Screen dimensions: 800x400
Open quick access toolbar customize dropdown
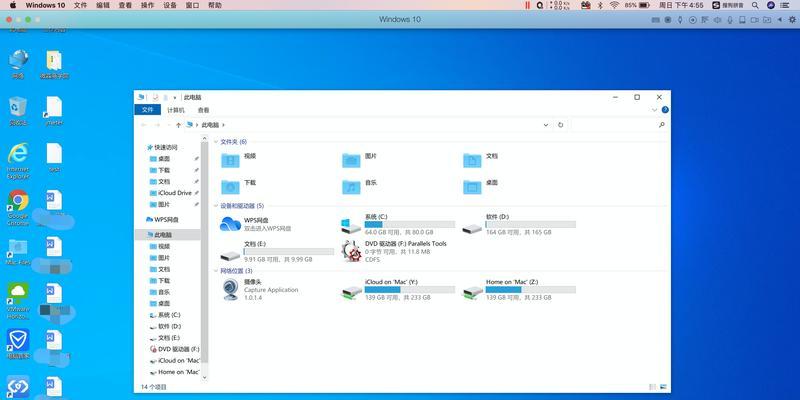[x=175, y=97]
